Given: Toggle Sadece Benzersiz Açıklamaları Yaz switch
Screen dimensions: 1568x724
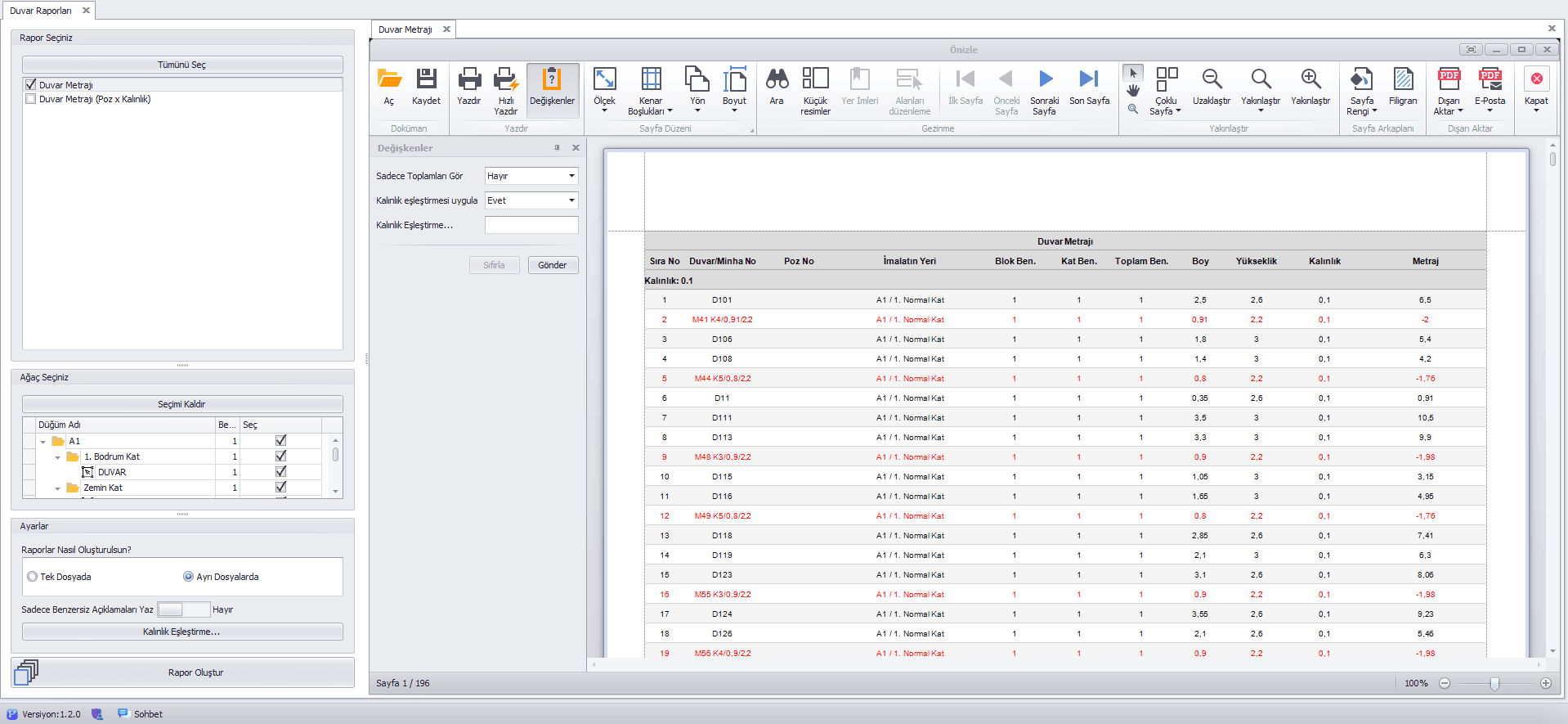Looking at the screenshot, I should [183, 609].
